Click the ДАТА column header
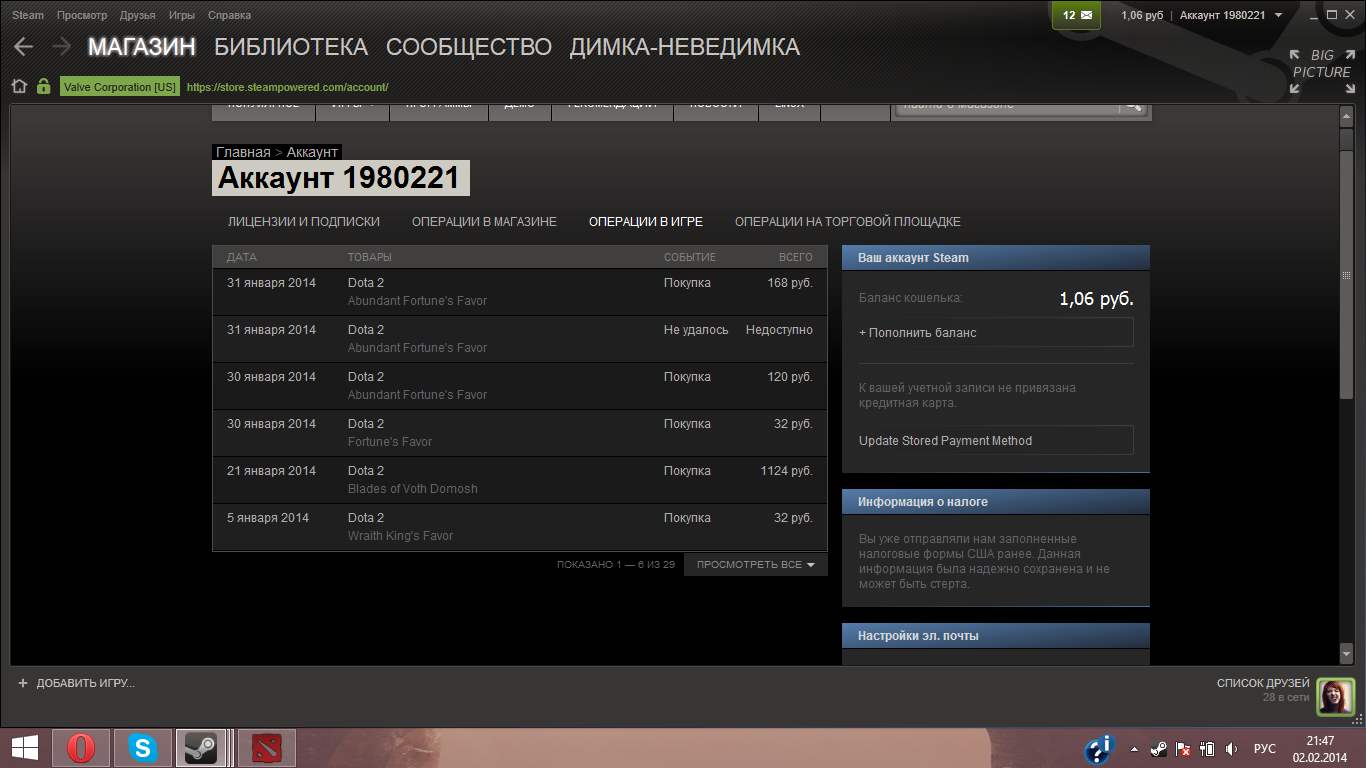The height and width of the screenshot is (768, 1366). [242, 258]
